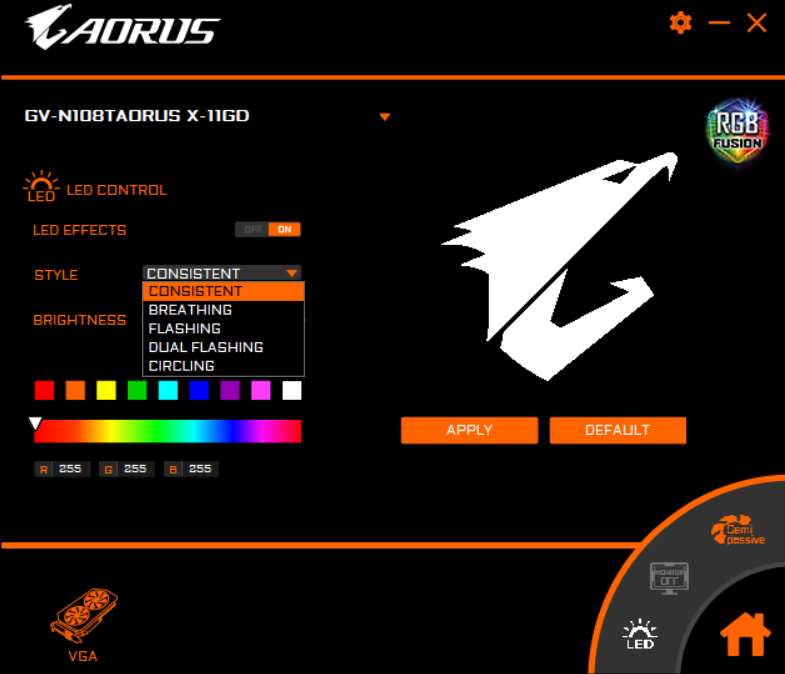Click the Semi passive fan icon
The height and width of the screenshot is (674, 785).
pyautogui.click(x=738, y=530)
